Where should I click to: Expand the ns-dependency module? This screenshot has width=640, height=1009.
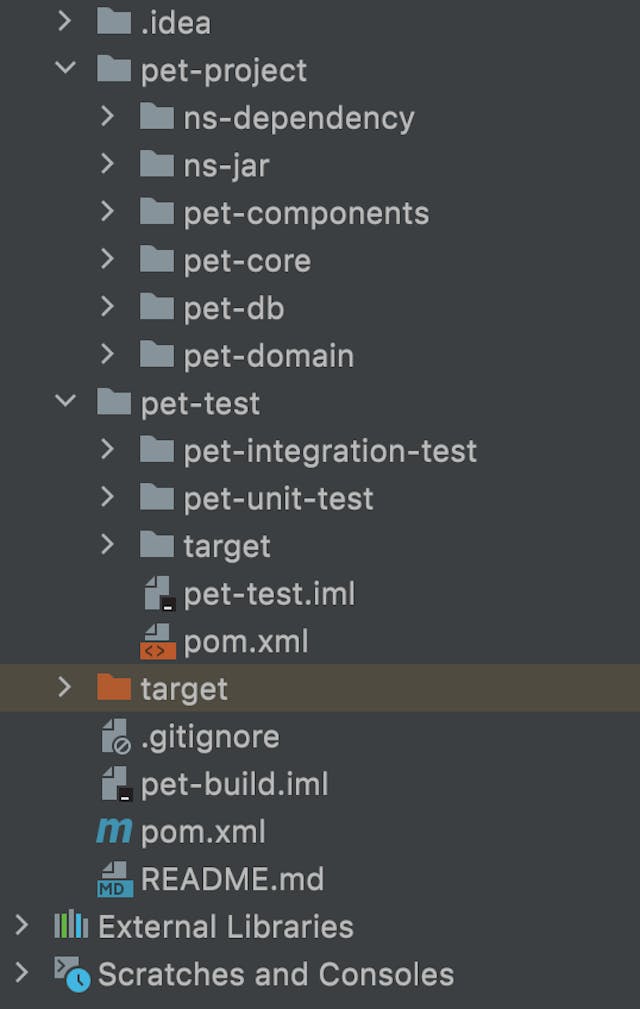click(108, 117)
